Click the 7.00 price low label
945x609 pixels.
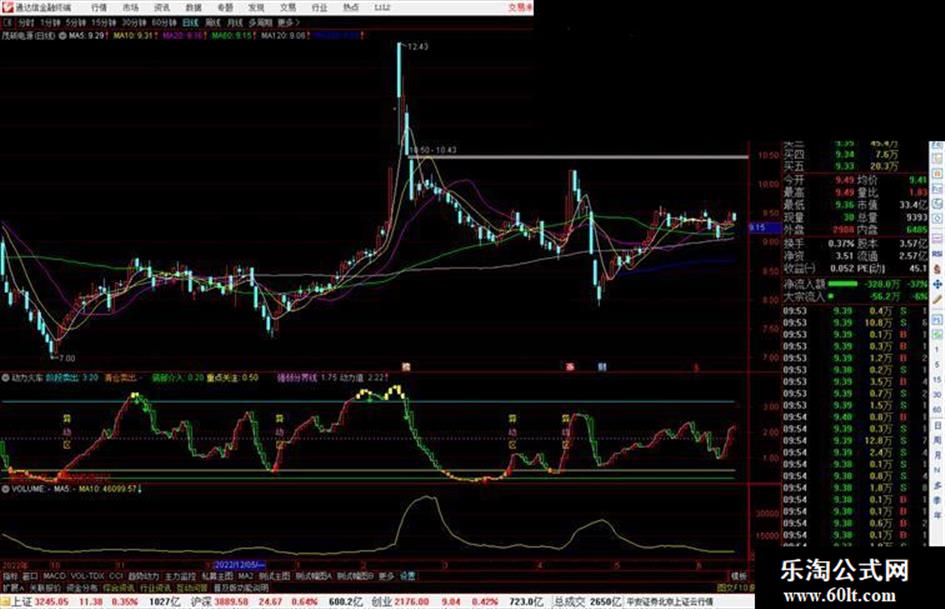click(x=66, y=358)
